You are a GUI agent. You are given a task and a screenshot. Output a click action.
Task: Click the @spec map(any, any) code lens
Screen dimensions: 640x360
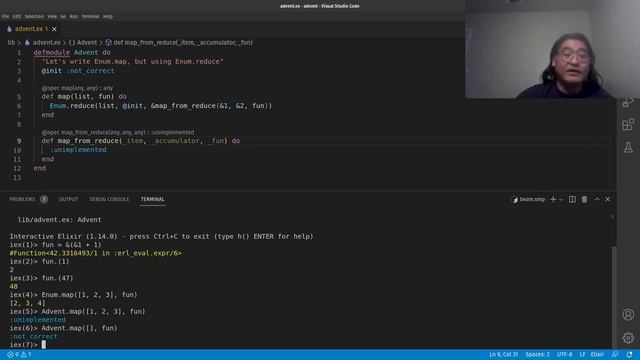point(77,88)
